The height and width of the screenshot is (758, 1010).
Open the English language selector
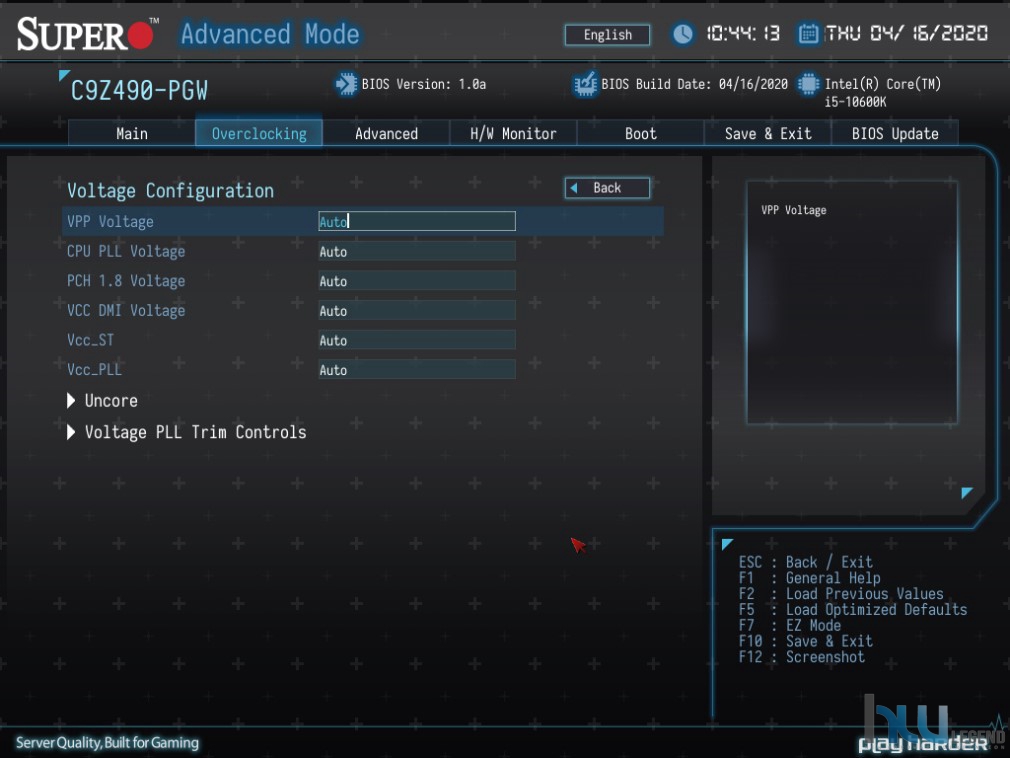[x=607, y=35]
